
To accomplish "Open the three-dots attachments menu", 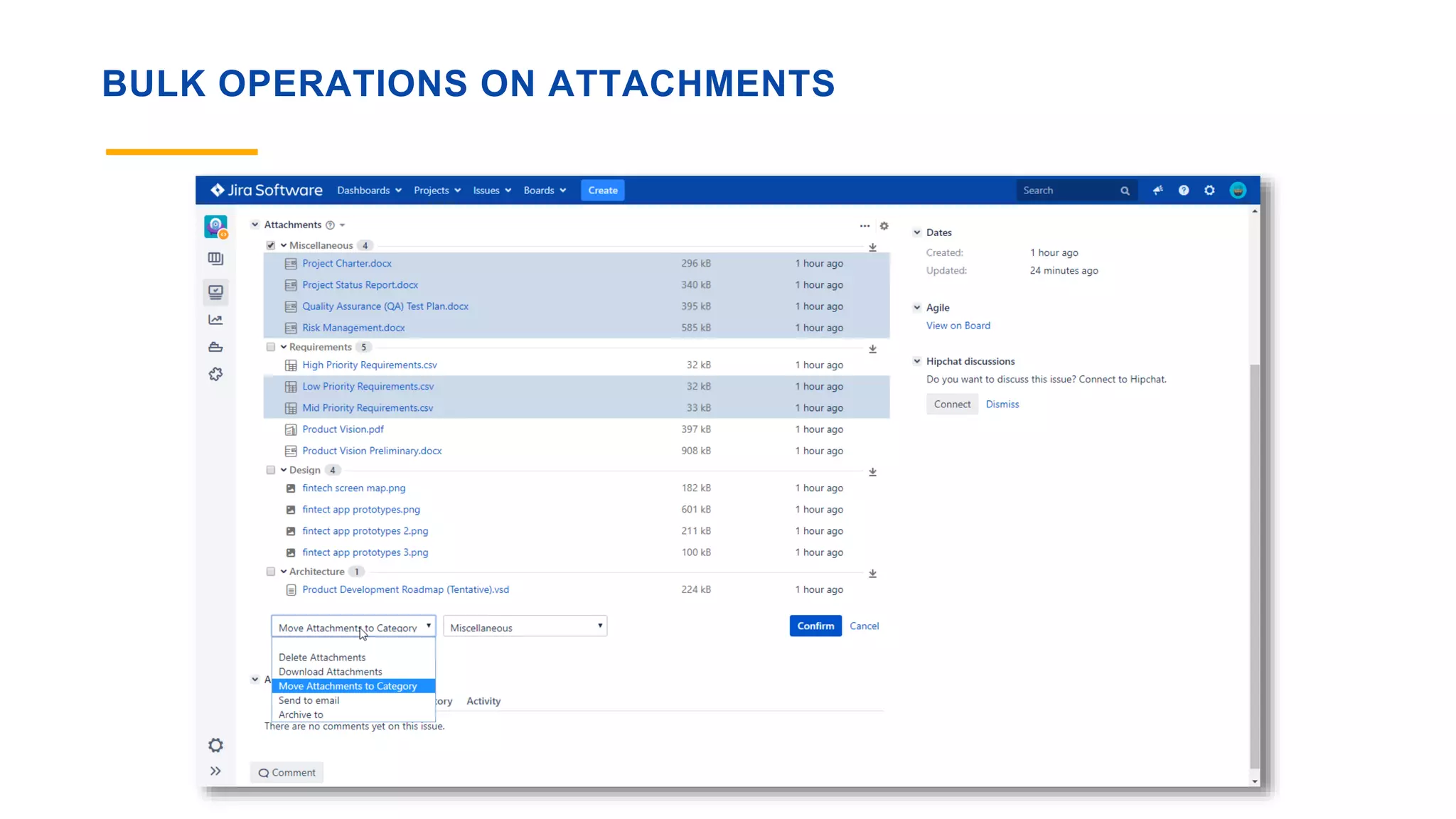I will (x=864, y=226).
